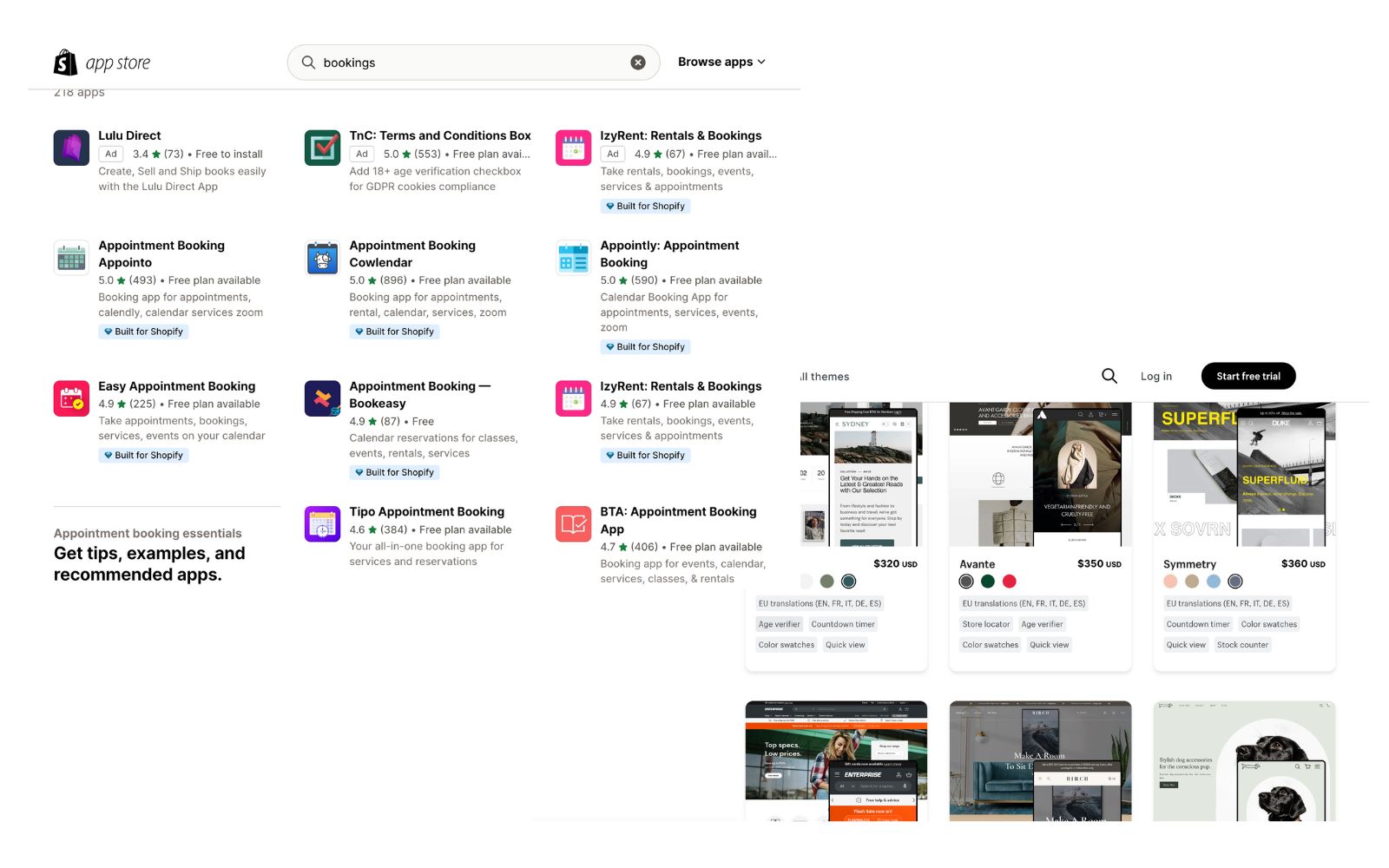This screenshot has width=1389, height=868.
Task: Click the search magnifier in app store
Action: tap(308, 62)
